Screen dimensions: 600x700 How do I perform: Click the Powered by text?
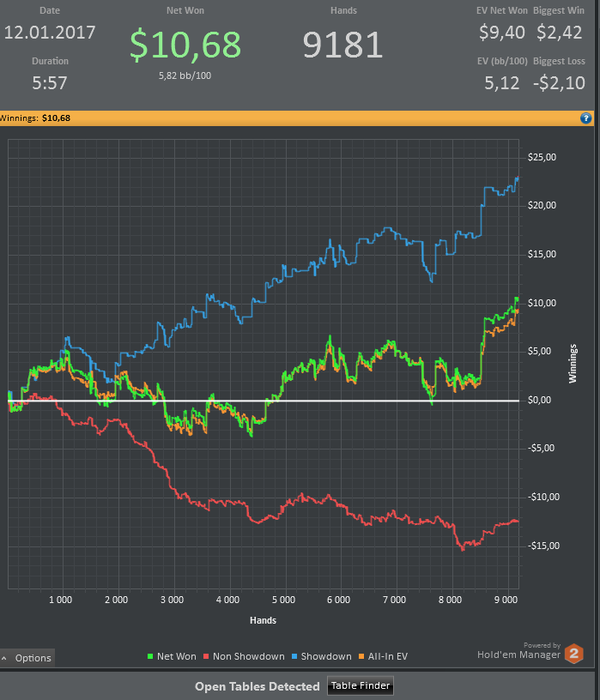pyautogui.click(x=542, y=645)
